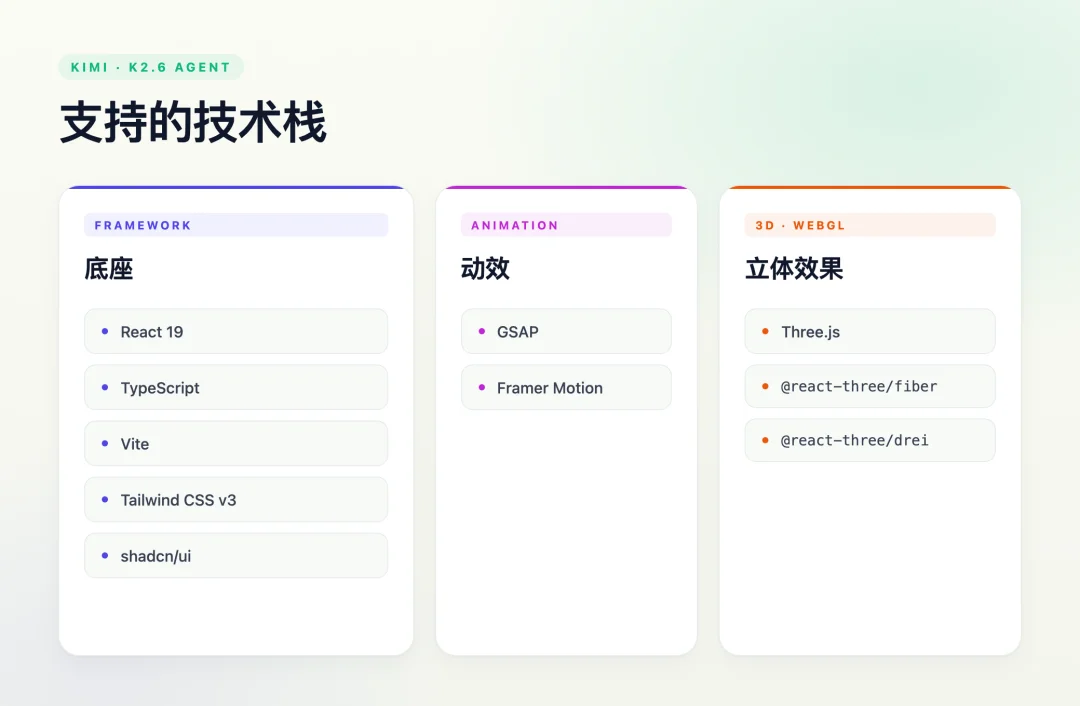Click the 动效 card heading
Viewport: 1080px width, 706px height.
(485, 268)
